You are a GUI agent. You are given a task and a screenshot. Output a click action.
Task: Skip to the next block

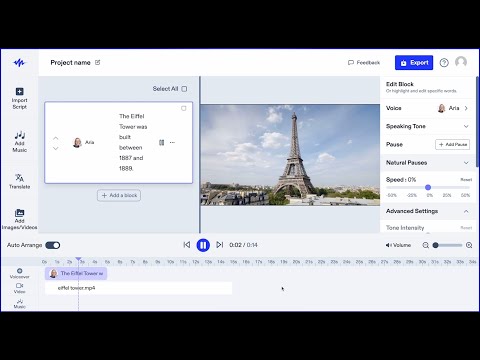[219, 245]
